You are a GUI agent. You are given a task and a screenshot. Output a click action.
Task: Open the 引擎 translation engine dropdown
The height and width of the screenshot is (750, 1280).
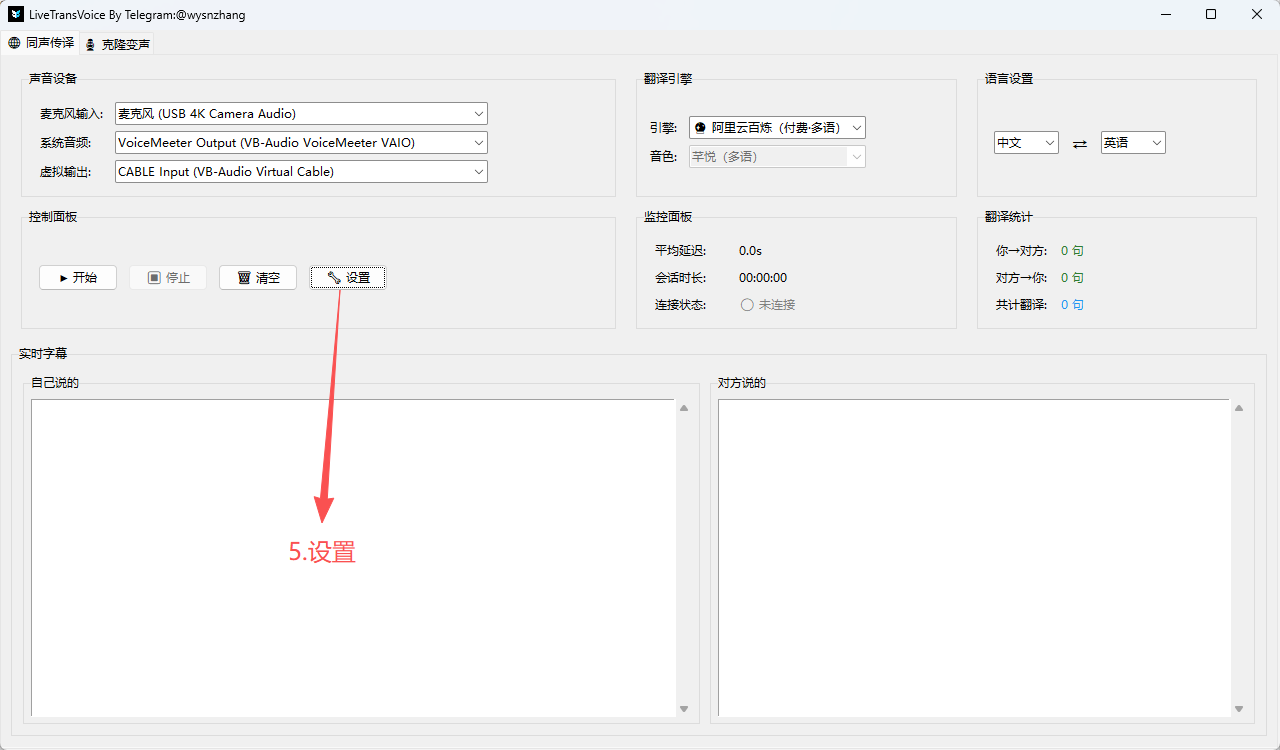point(777,128)
